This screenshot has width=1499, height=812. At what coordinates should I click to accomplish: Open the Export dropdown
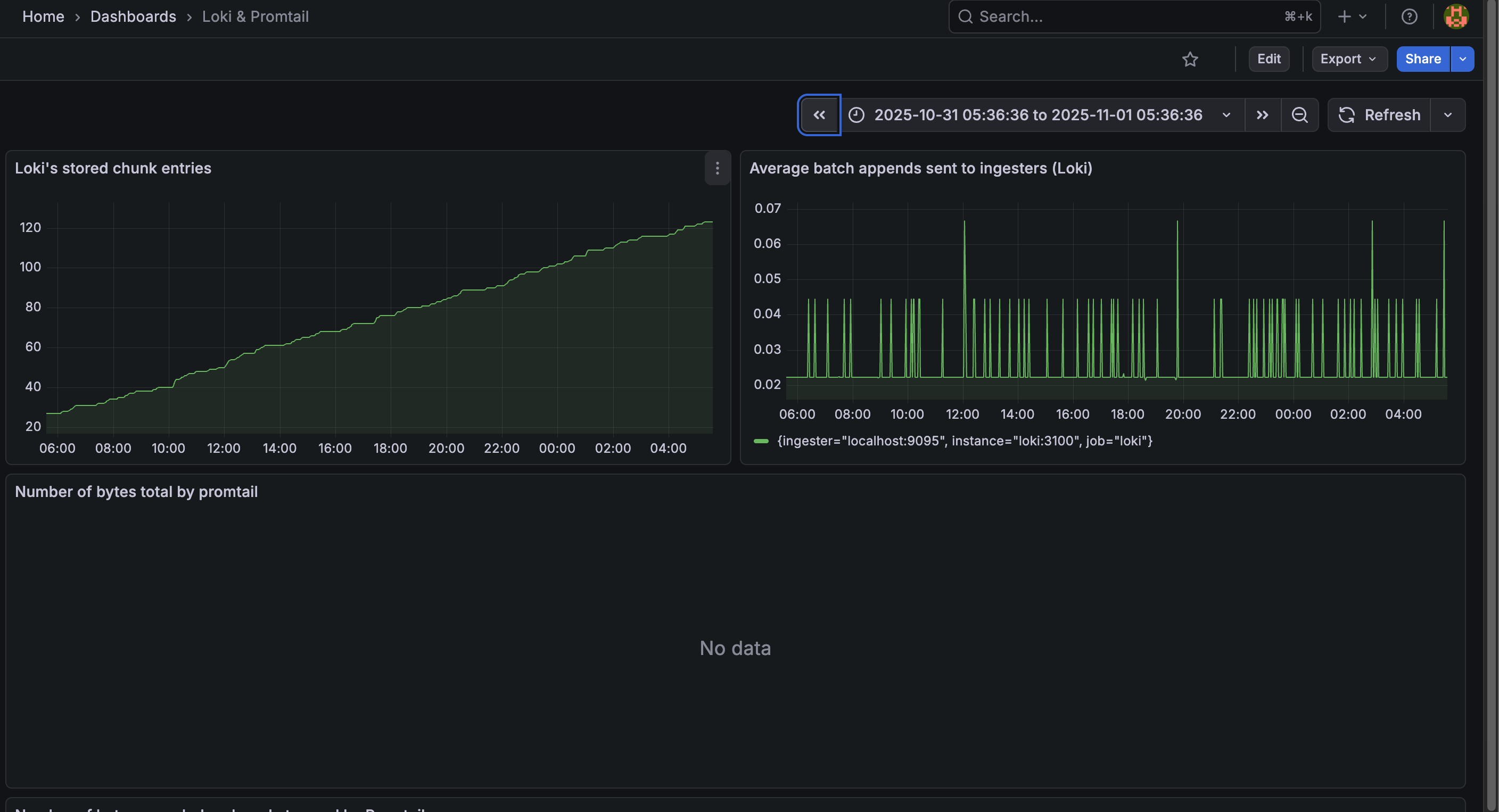pos(1348,59)
